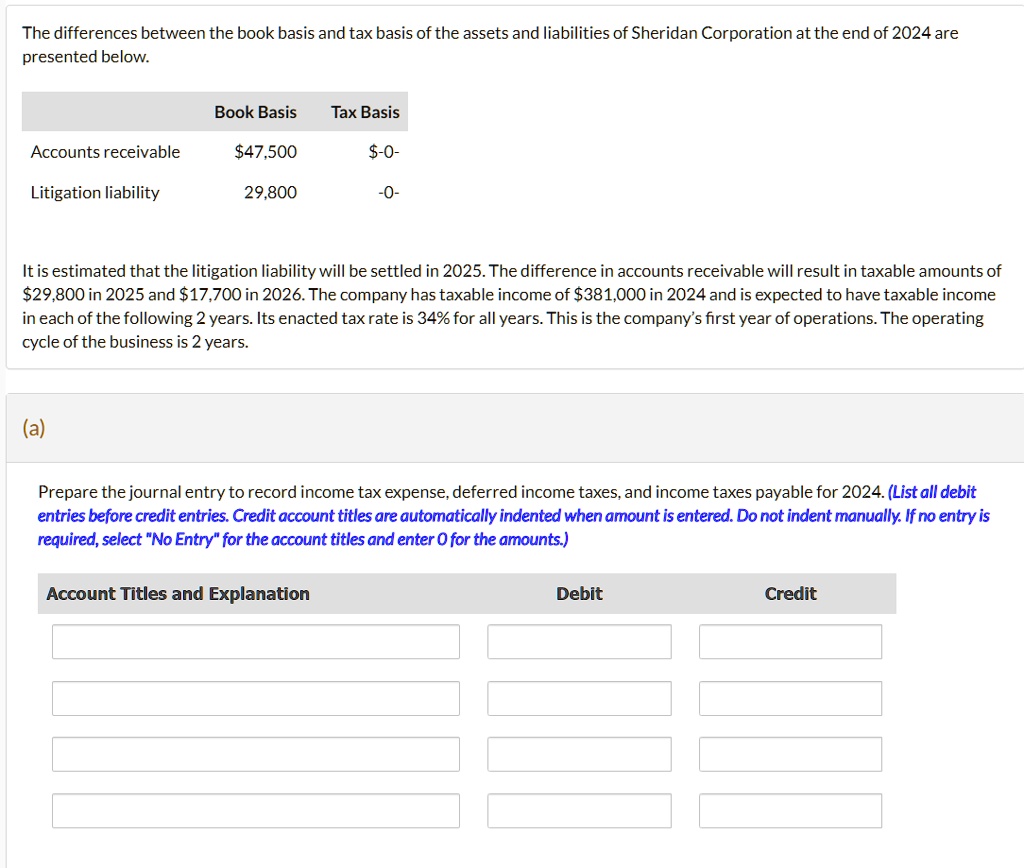Click the third Credit amount field
The width and height of the screenshot is (1024, 868).
(x=790, y=754)
